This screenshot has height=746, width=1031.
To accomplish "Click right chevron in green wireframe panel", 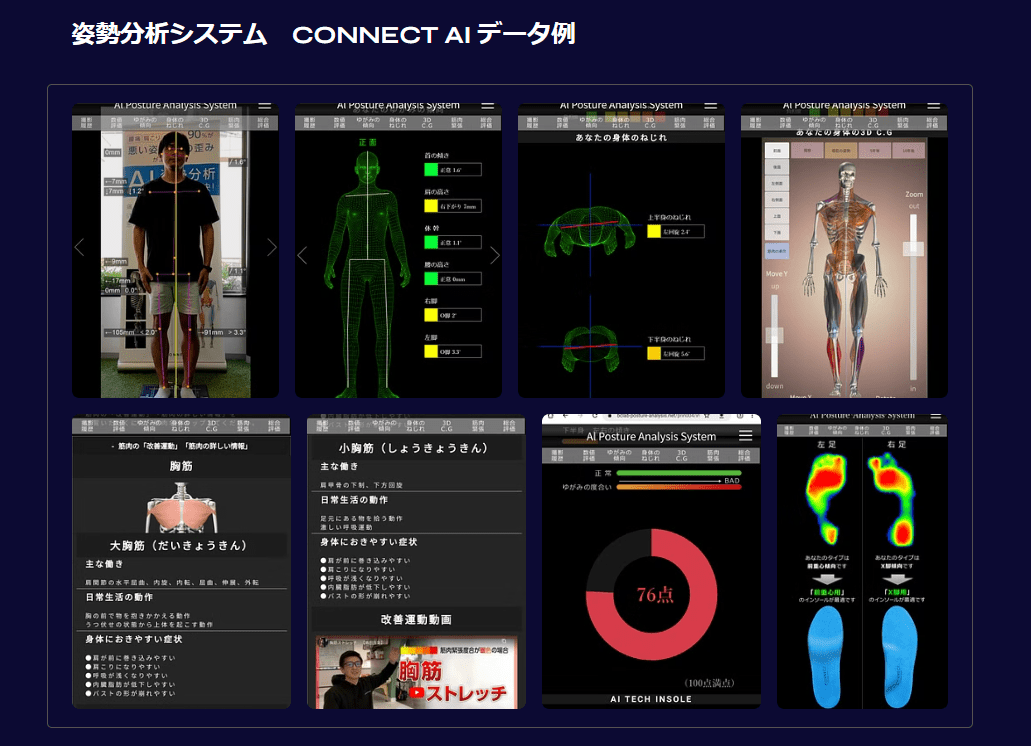I will [494, 255].
